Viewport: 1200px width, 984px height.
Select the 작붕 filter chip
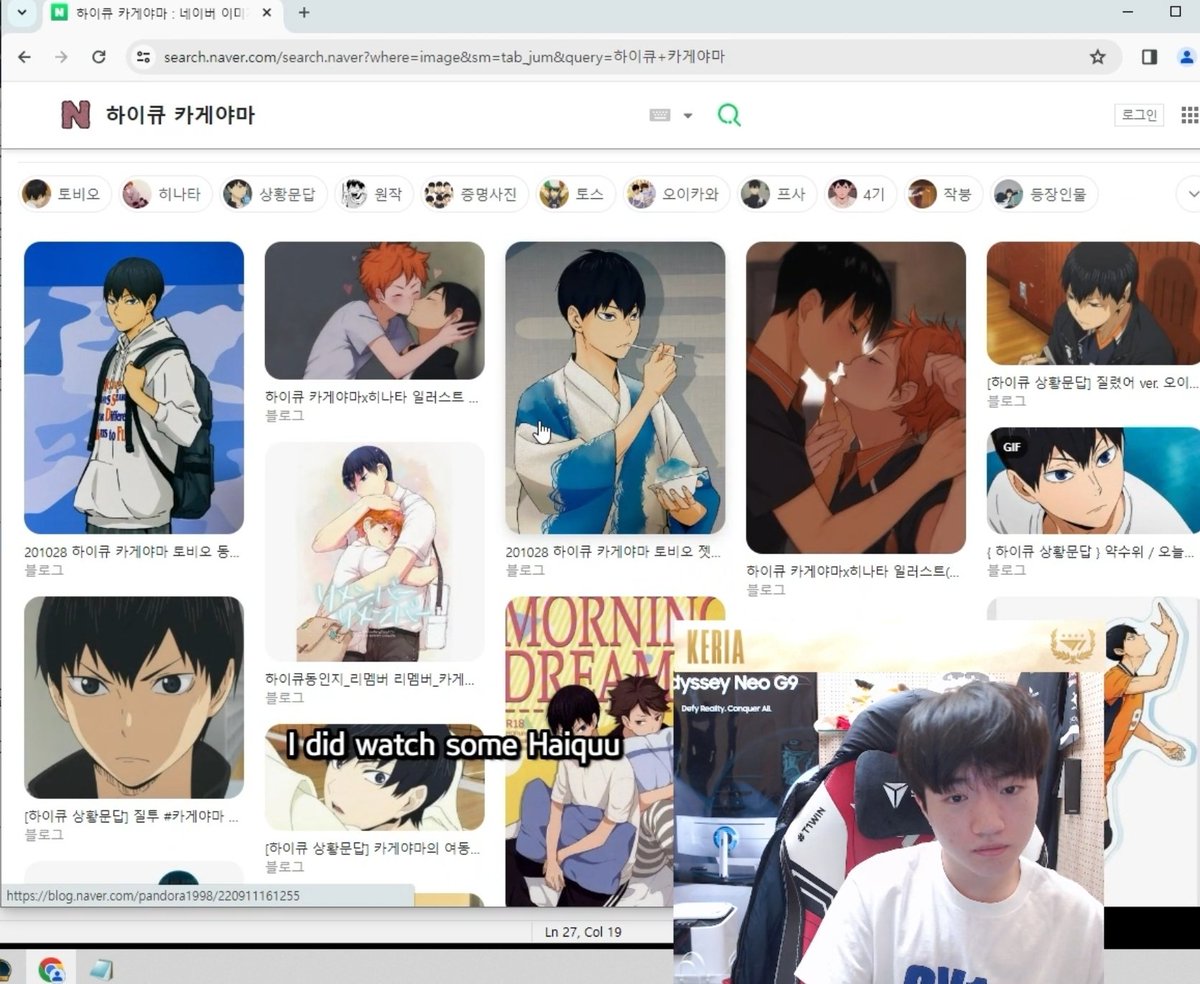click(x=944, y=194)
